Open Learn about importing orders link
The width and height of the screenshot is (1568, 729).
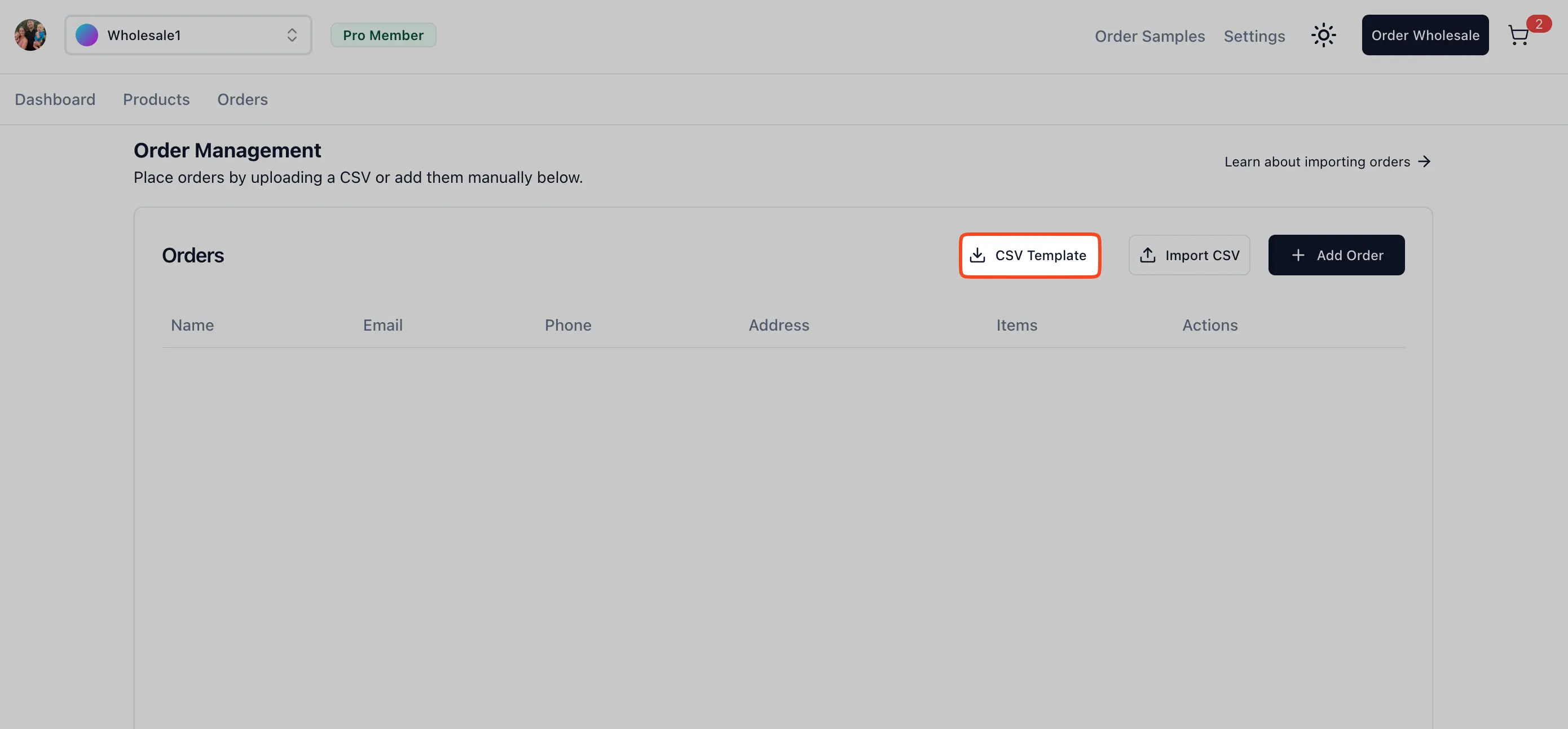click(1317, 162)
